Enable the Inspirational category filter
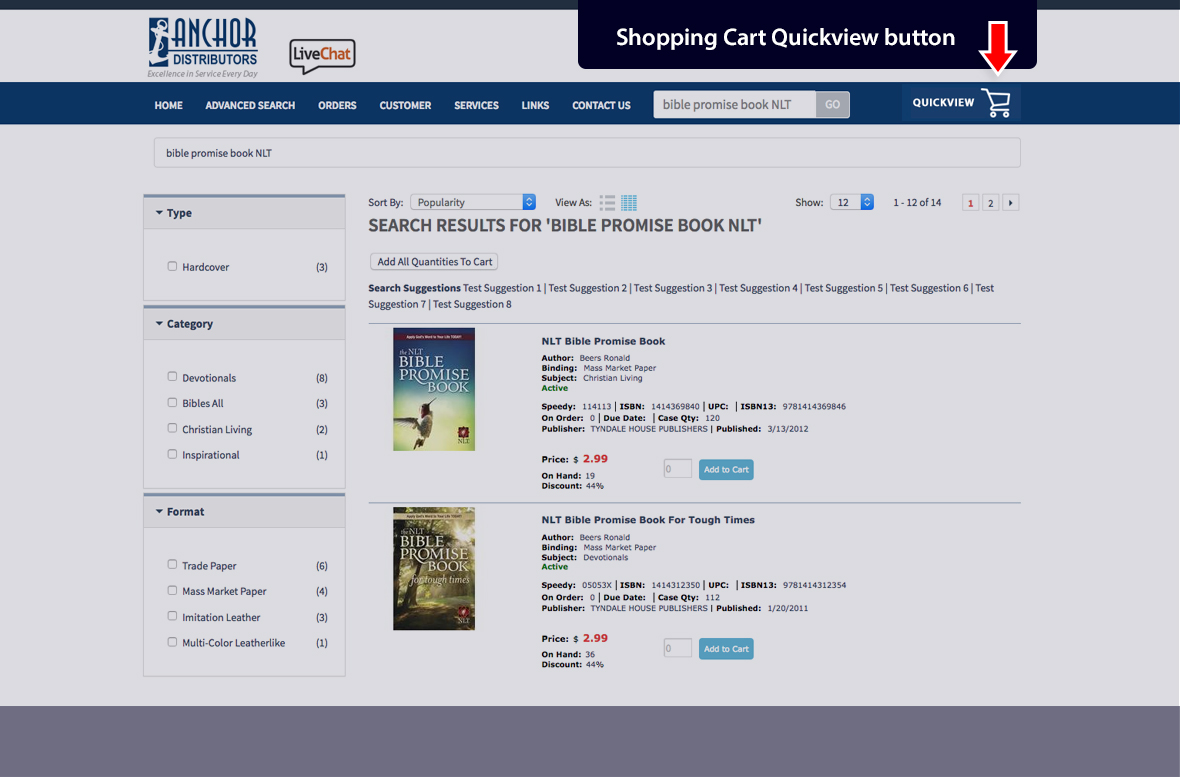 [172, 454]
